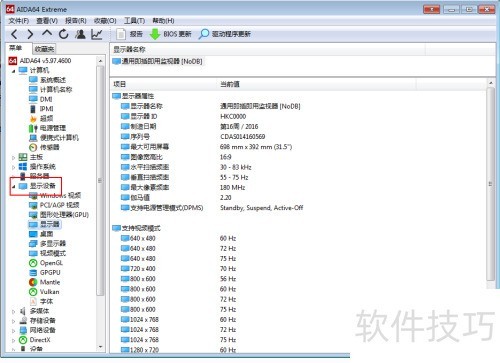Viewport: 500px width, 363px height.
Task: Open the Tools(T) menu
Action: [x=134, y=21]
